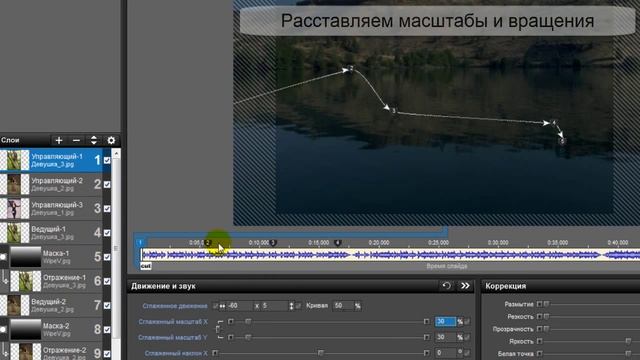Click the наклон X degree value field
This screenshot has height=360, width=640.
pyautogui.click(x=445, y=353)
